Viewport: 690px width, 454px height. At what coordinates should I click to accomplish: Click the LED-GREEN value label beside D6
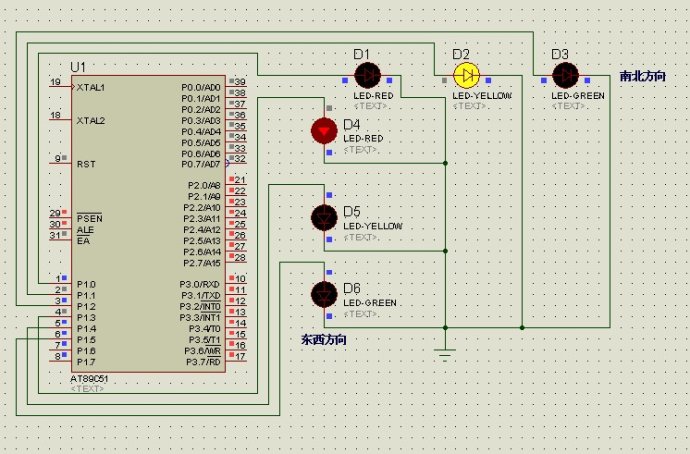(x=370, y=303)
